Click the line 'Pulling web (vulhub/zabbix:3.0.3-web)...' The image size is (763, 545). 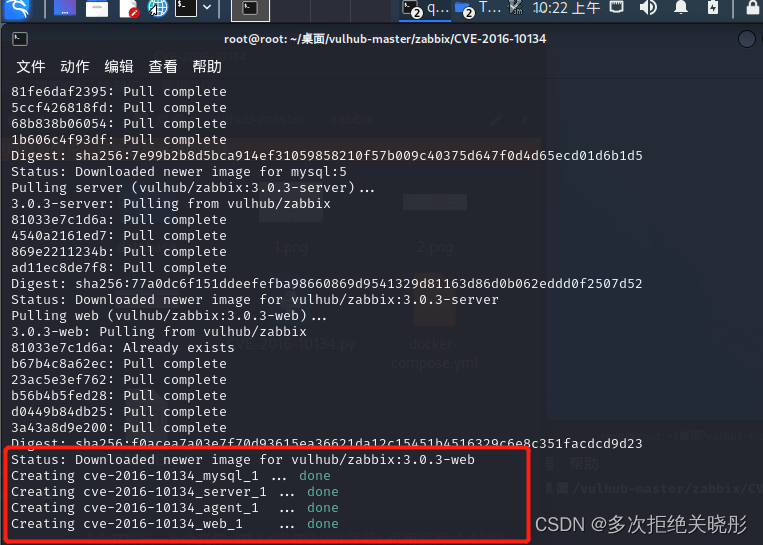click(169, 316)
